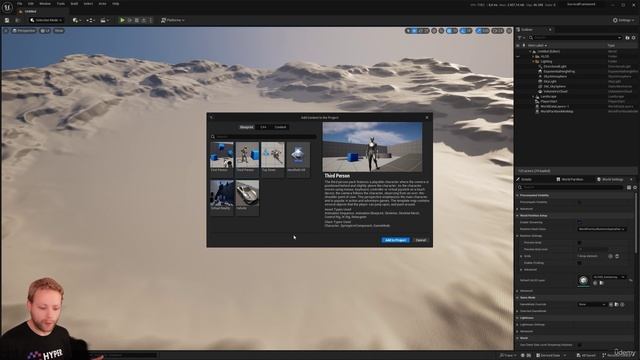Screen dimensions: 640x360
Task: Open Outliner settings gear icon
Action: [x=633, y=38]
